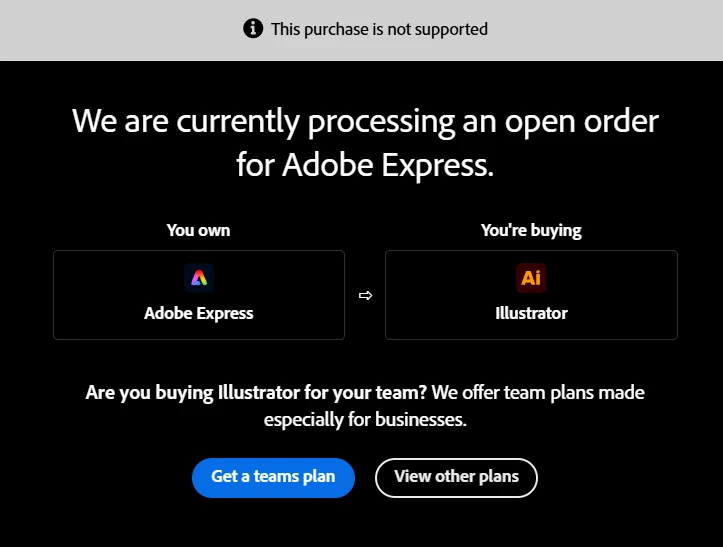Viewport: 723px width, 547px height.
Task: Click the orange Ai Illustrator app icon
Action: click(x=531, y=278)
